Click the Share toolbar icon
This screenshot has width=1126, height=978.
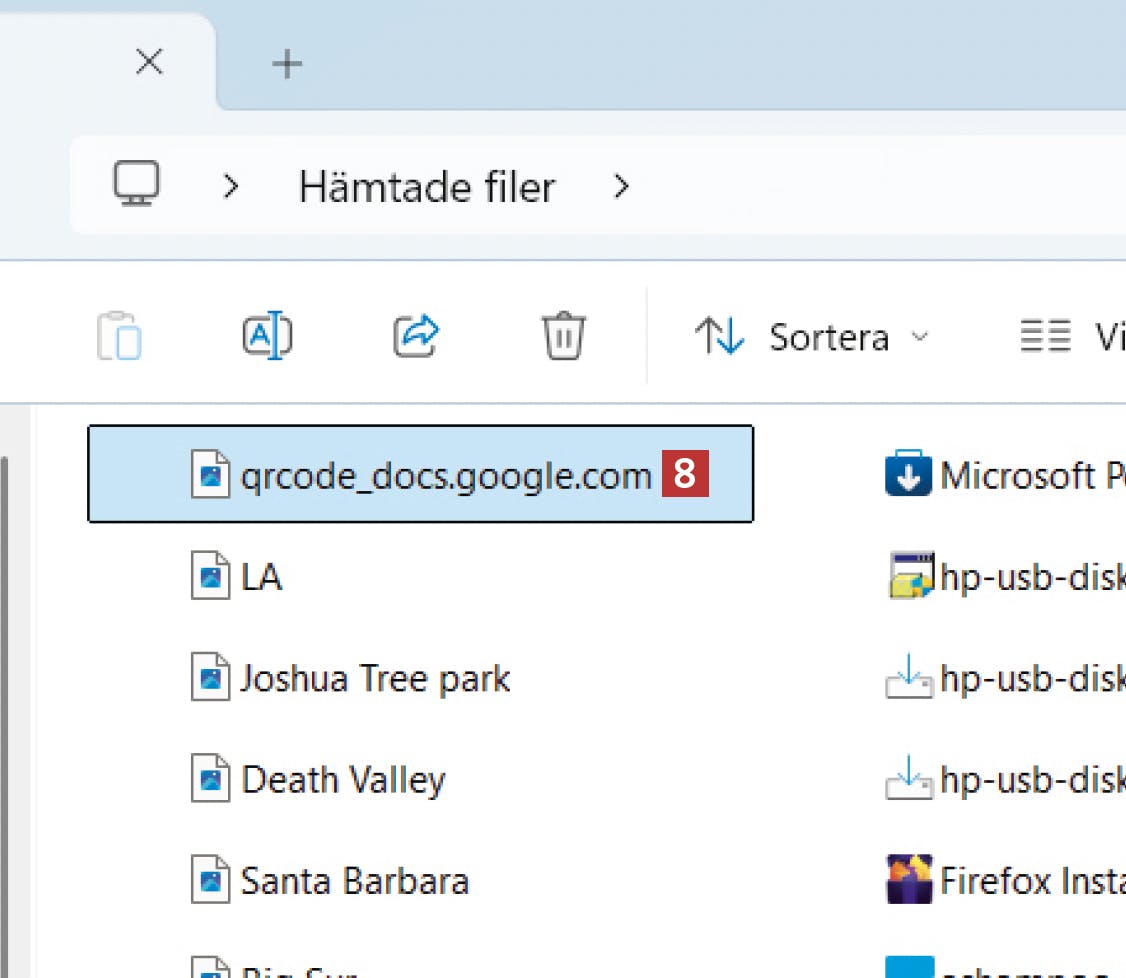[416, 336]
